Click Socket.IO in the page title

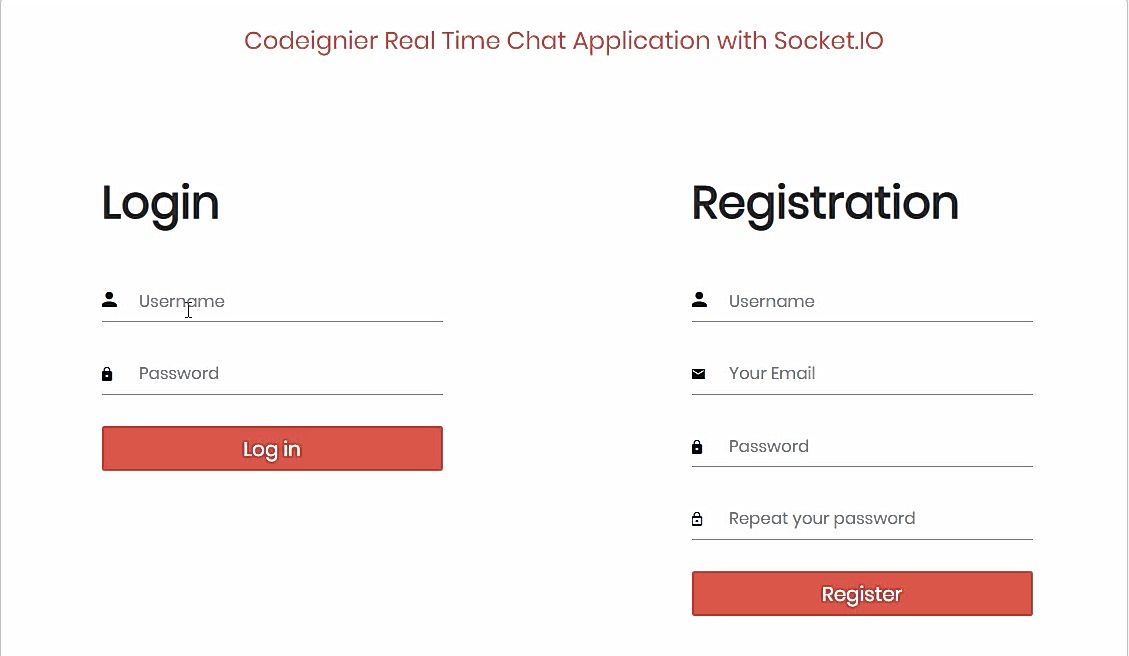828,41
